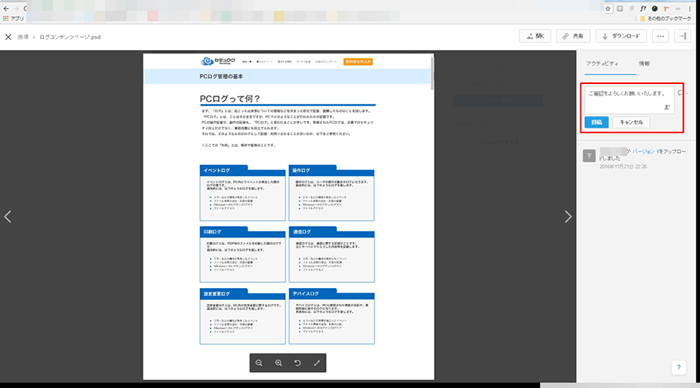Collapse the right sidebar panel
The width and height of the screenshot is (700, 388).
683,36
